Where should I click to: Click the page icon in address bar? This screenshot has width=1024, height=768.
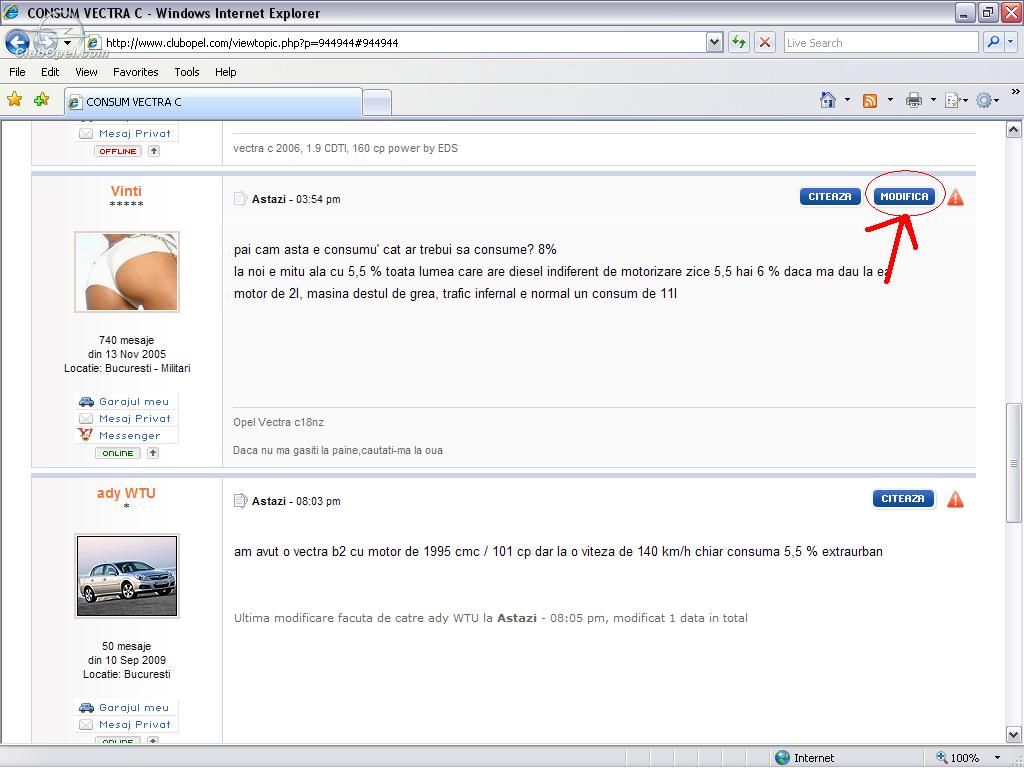click(93, 42)
